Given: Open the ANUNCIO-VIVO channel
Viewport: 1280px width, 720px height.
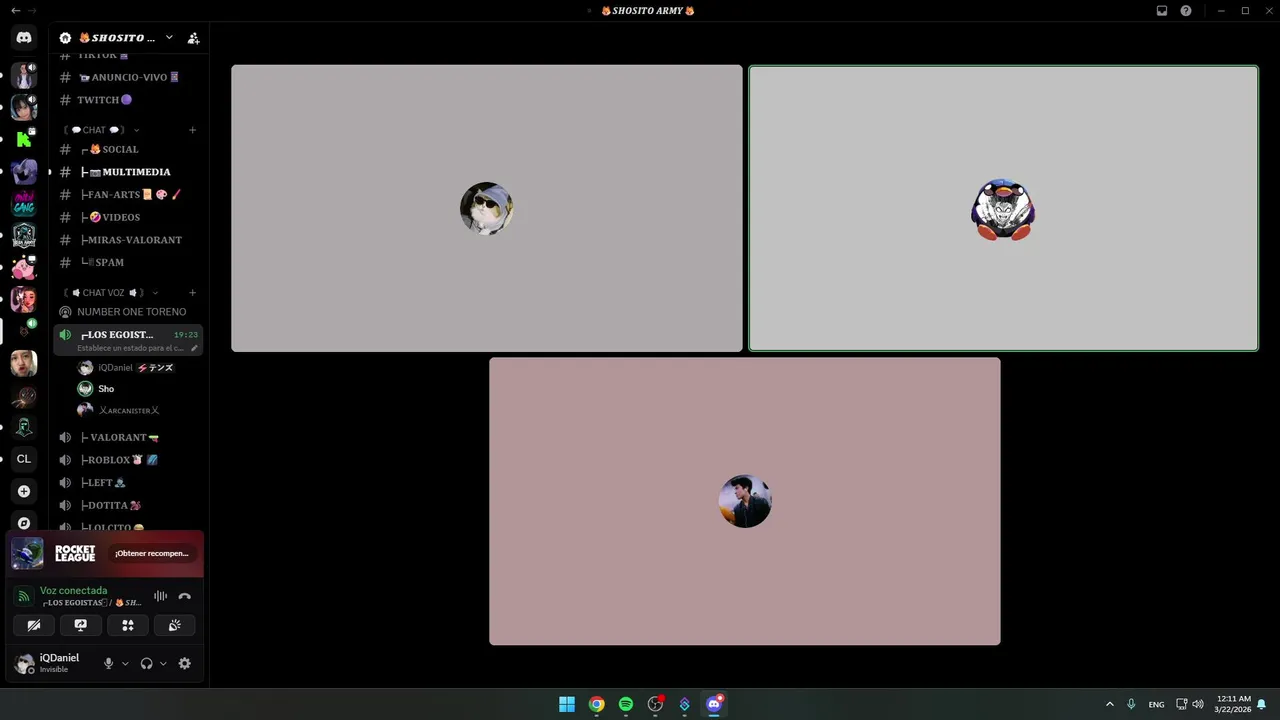Looking at the screenshot, I should click(x=128, y=77).
